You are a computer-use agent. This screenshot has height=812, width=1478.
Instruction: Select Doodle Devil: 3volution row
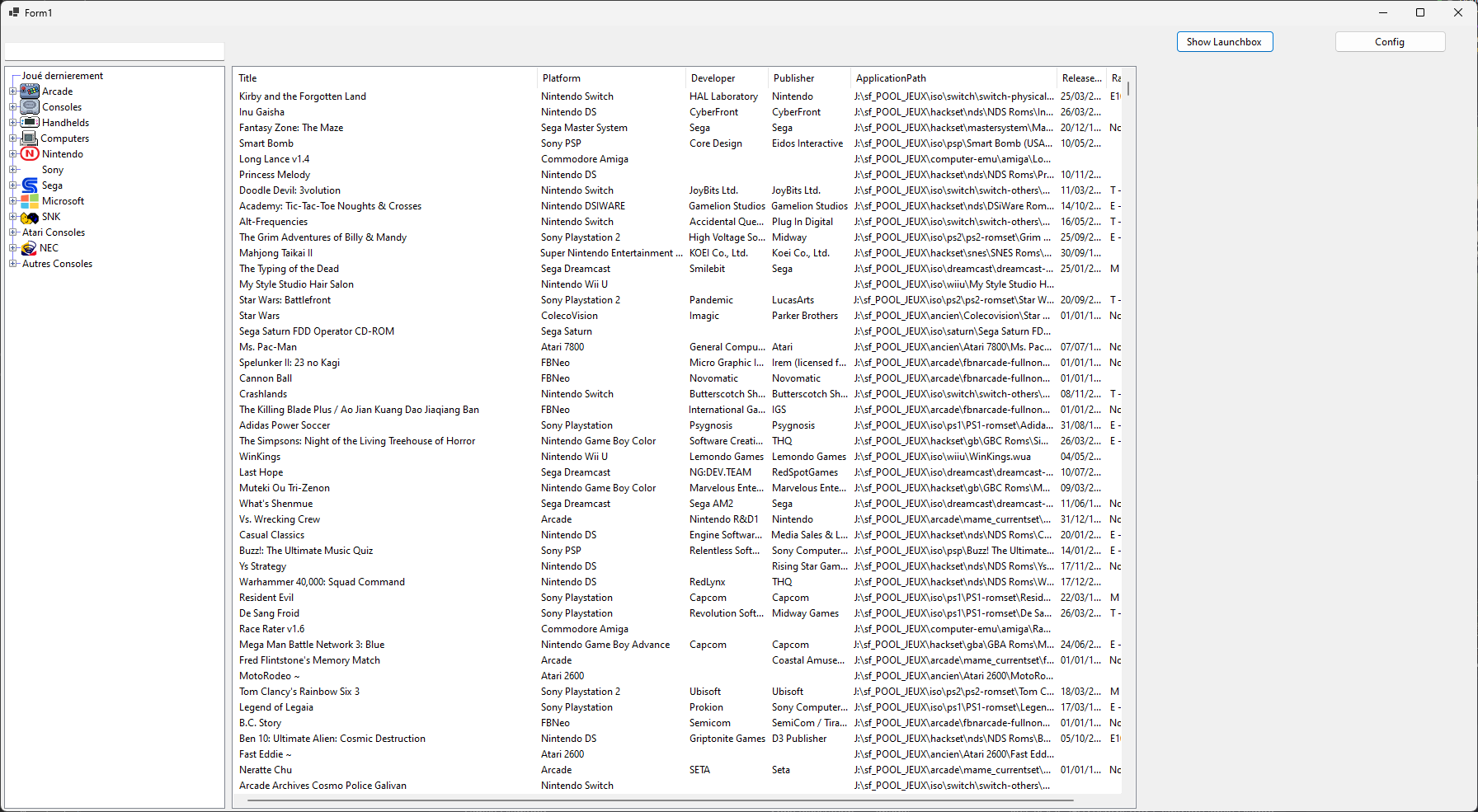click(678, 190)
